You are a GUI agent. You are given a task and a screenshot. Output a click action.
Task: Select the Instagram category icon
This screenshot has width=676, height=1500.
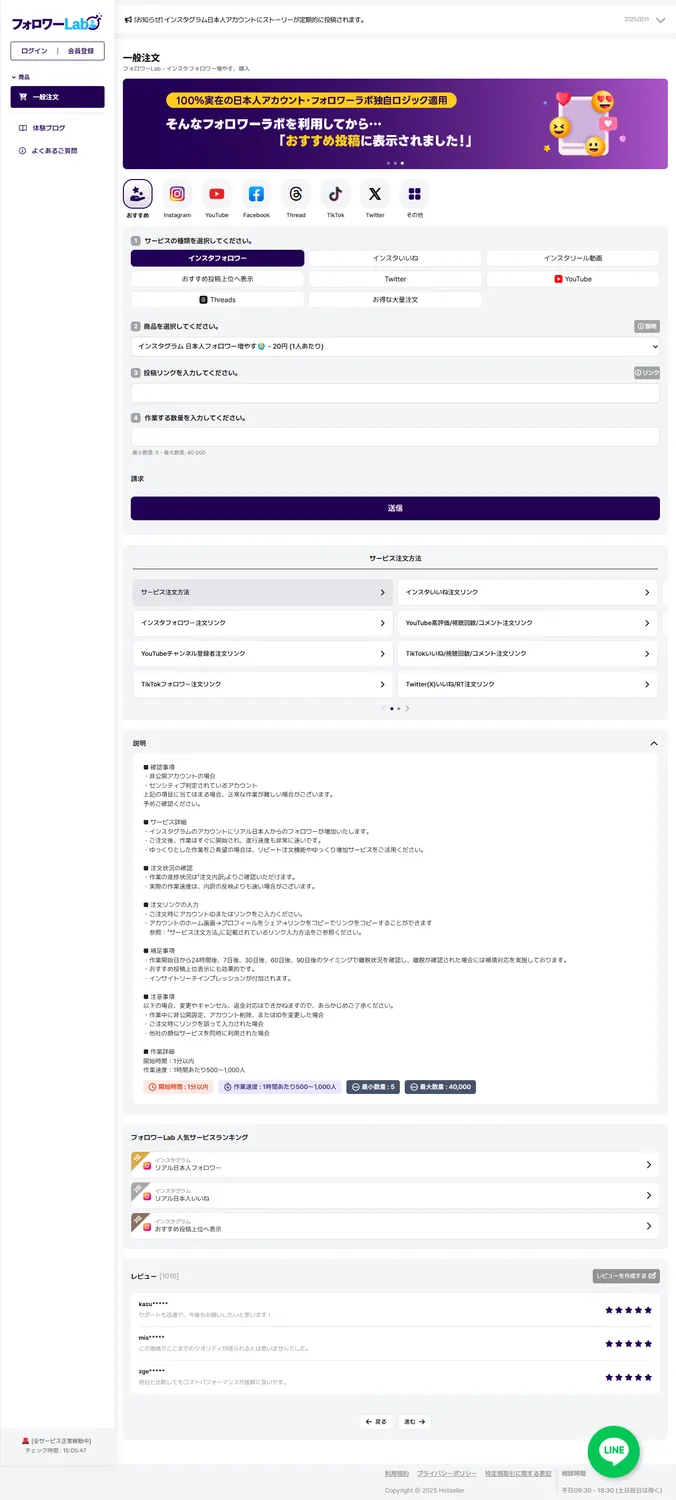pos(177,194)
